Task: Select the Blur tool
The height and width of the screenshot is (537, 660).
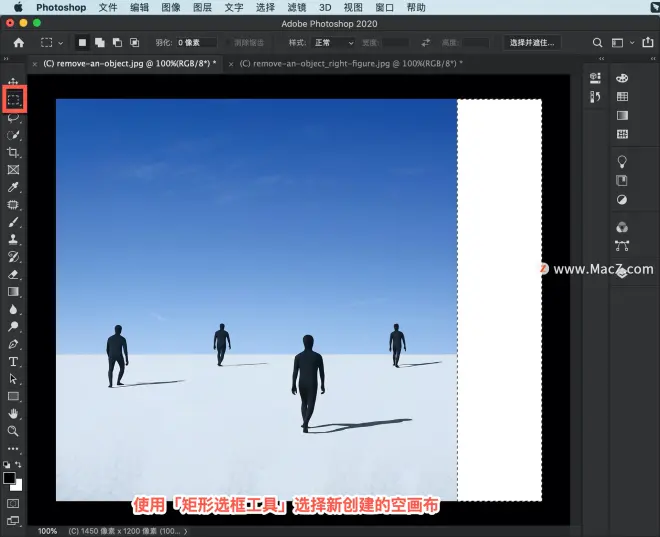Action: (x=13, y=309)
